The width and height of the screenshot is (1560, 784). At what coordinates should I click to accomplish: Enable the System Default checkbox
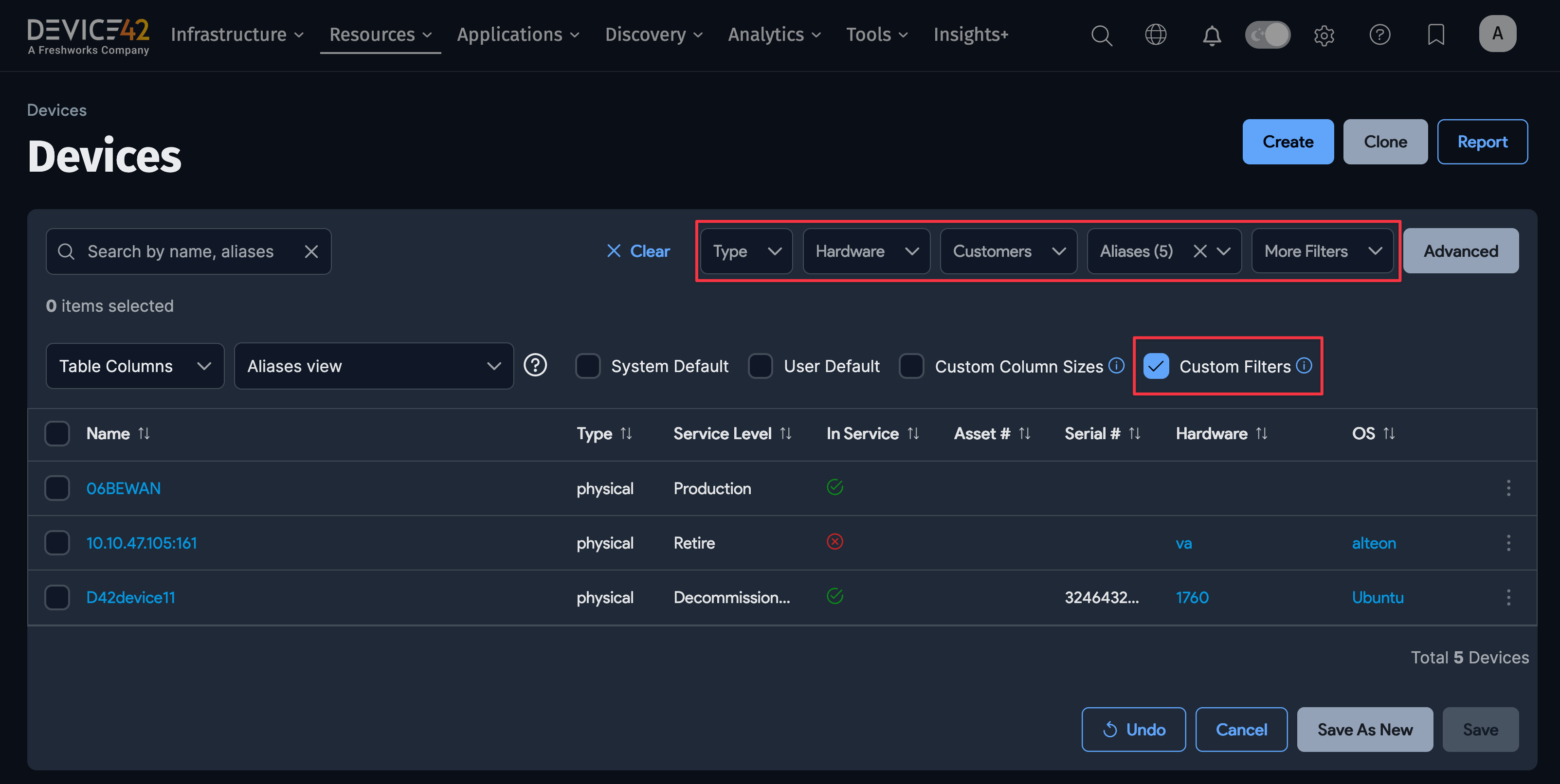click(x=587, y=366)
